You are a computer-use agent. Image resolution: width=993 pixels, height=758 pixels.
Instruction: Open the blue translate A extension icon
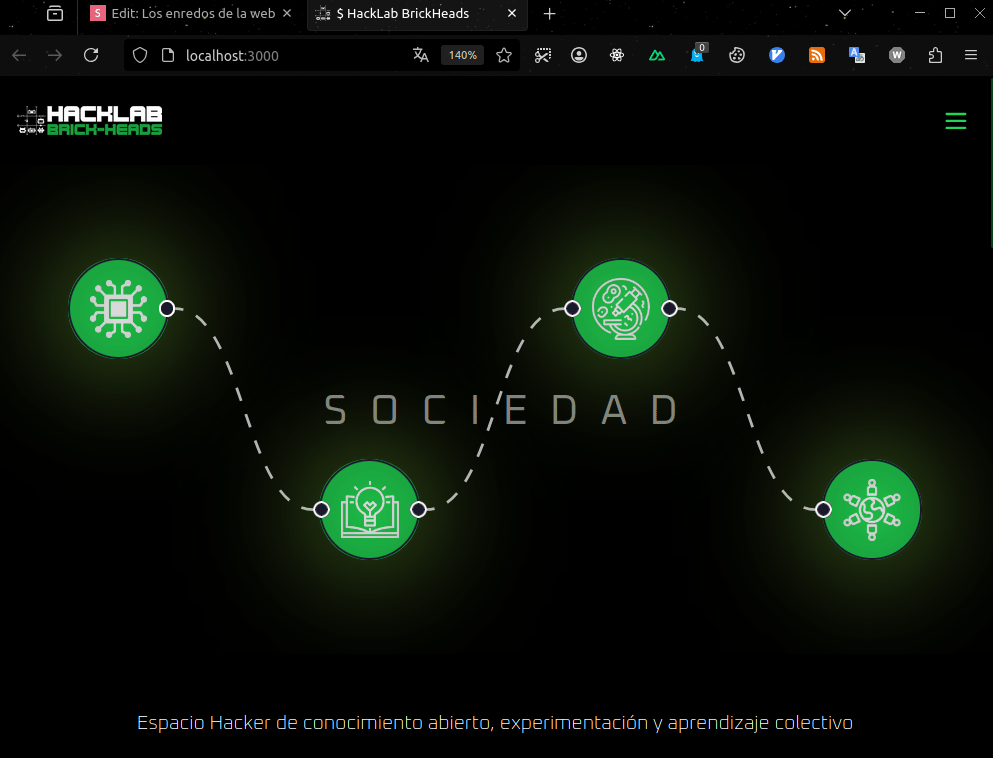tap(857, 55)
